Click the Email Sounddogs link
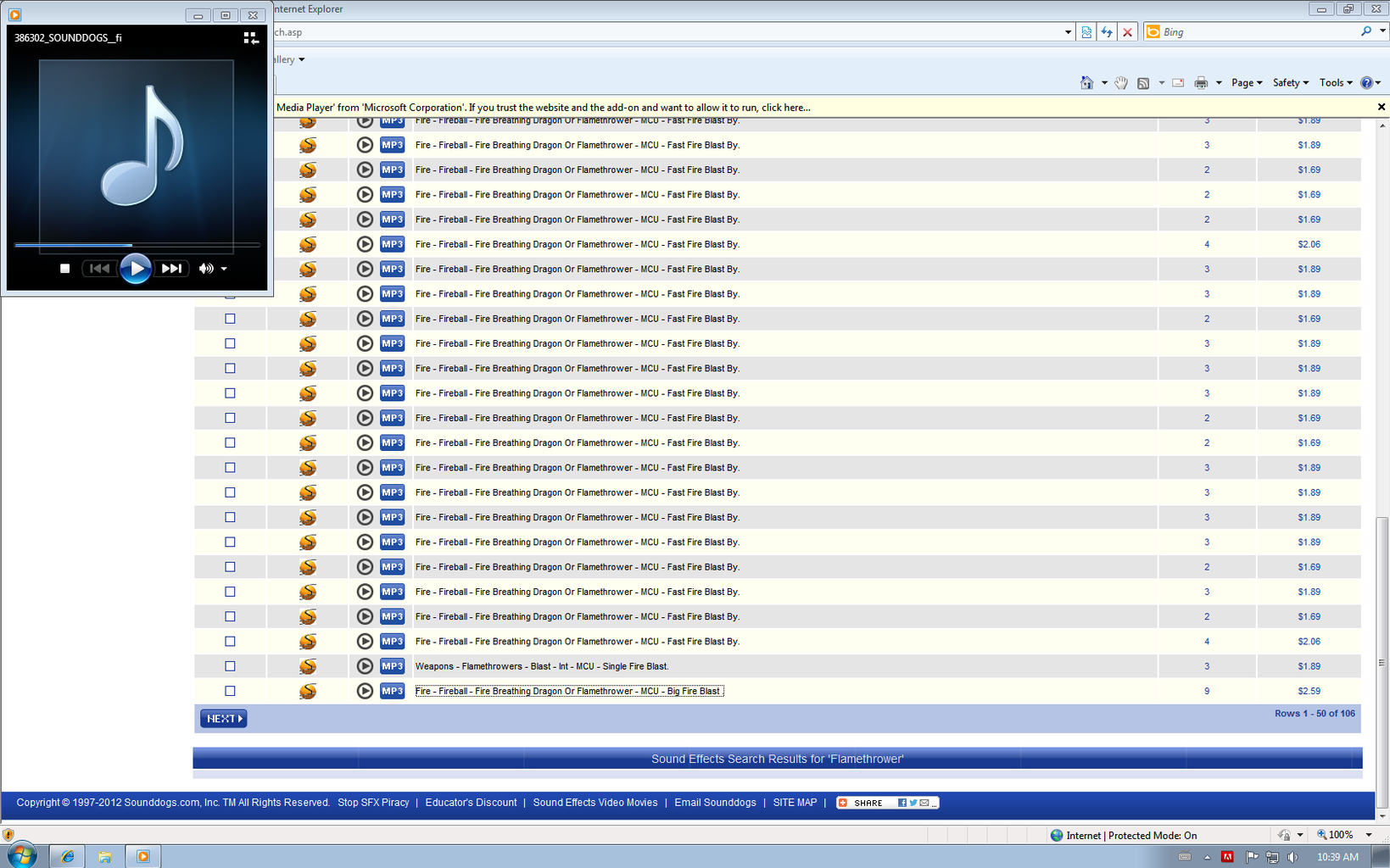Image resolution: width=1390 pixels, height=868 pixels. 715,803
